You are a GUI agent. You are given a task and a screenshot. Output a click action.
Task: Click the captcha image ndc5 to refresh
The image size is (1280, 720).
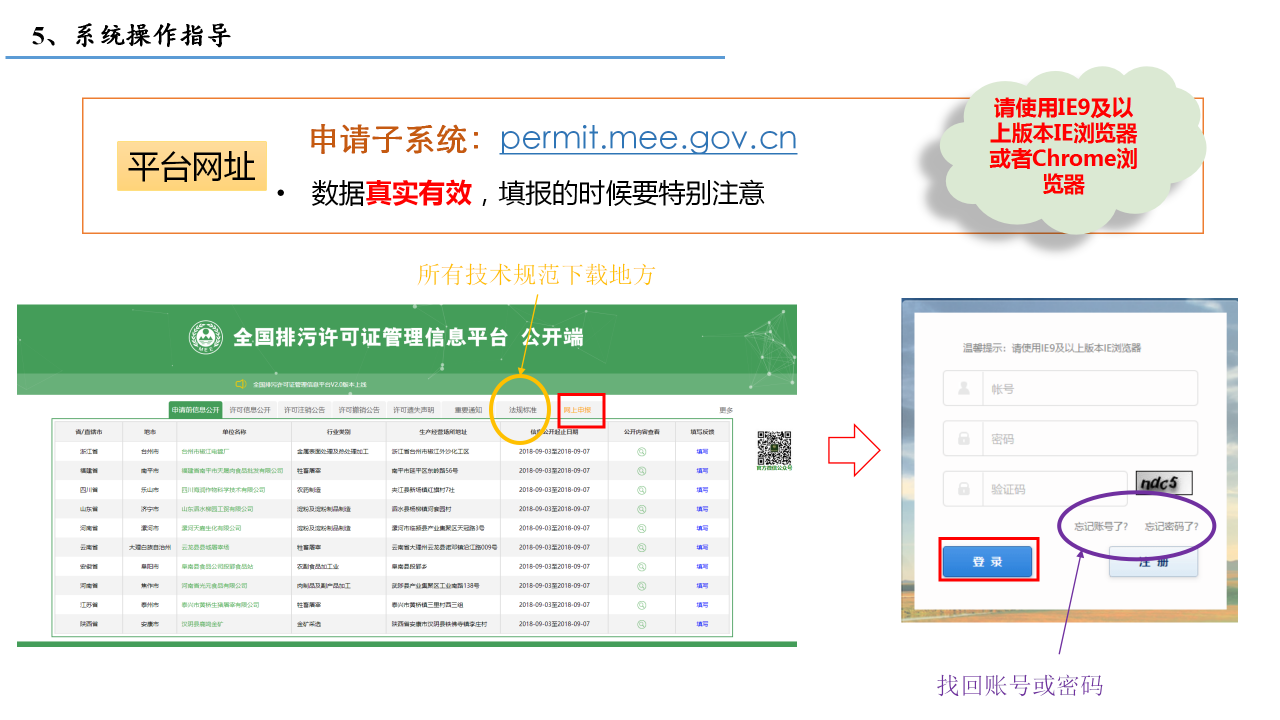(x=1164, y=484)
